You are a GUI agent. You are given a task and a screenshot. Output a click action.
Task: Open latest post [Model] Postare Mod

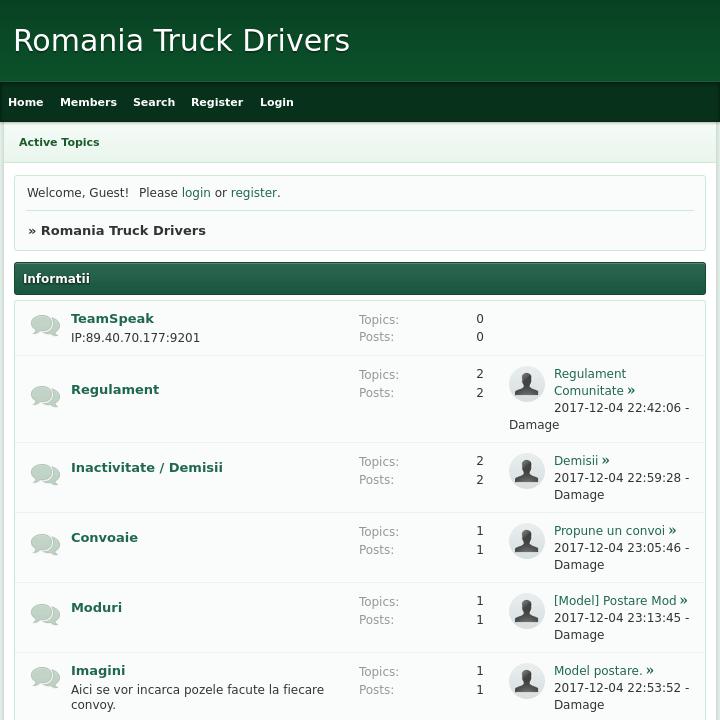click(615, 601)
